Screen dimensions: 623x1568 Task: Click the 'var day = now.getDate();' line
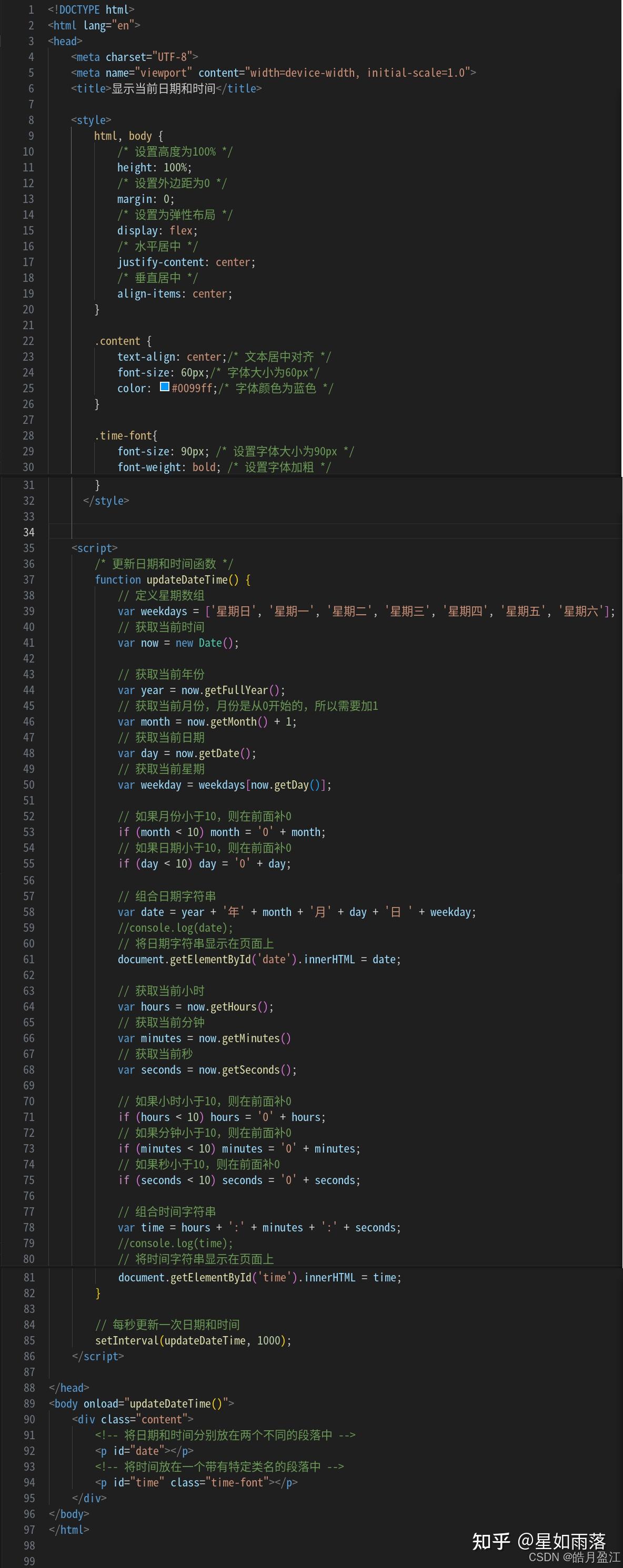[x=187, y=754]
